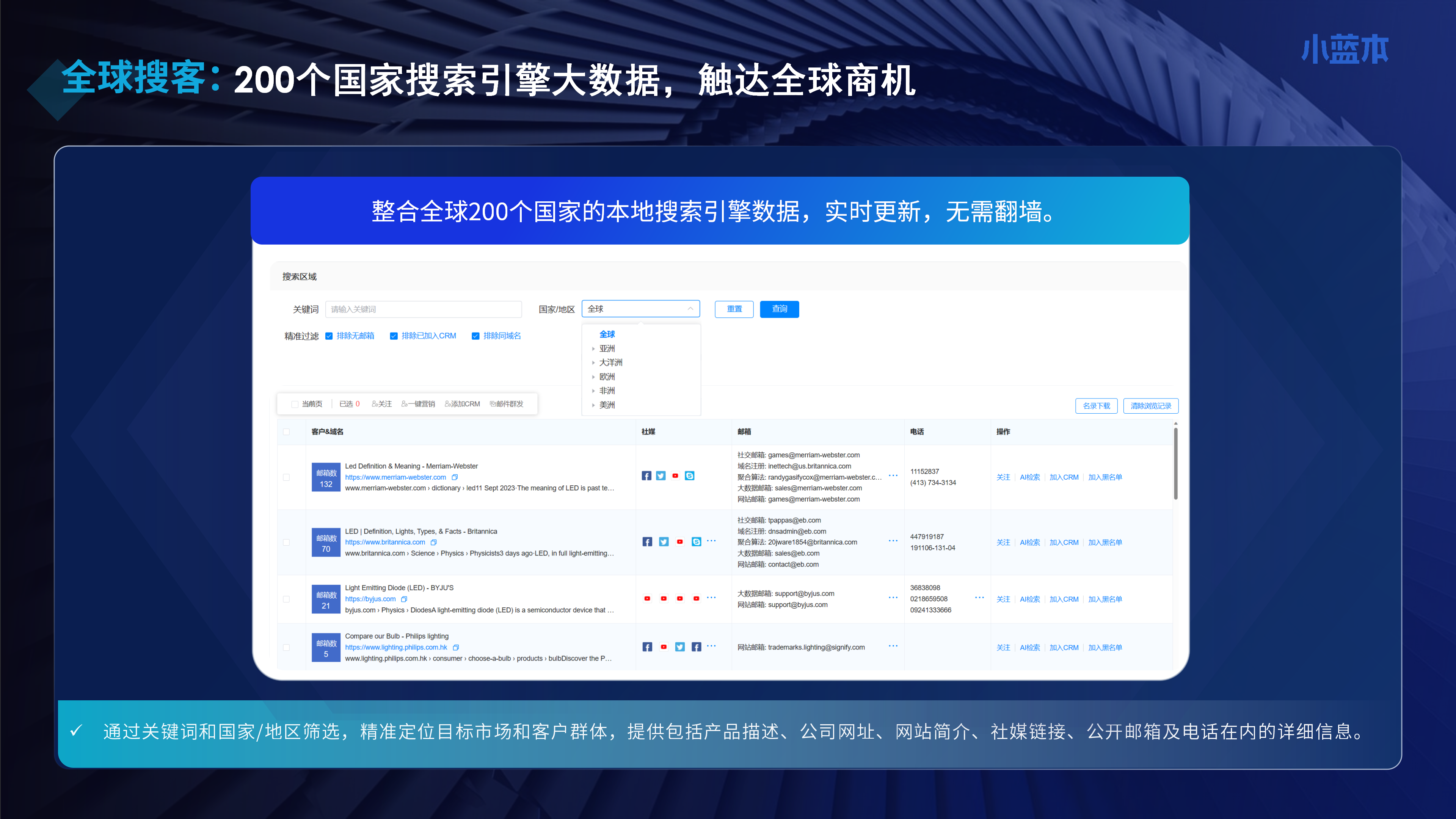Click the Philips row's Twitter icon
The height and width of the screenshot is (819, 1456).
click(x=680, y=646)
